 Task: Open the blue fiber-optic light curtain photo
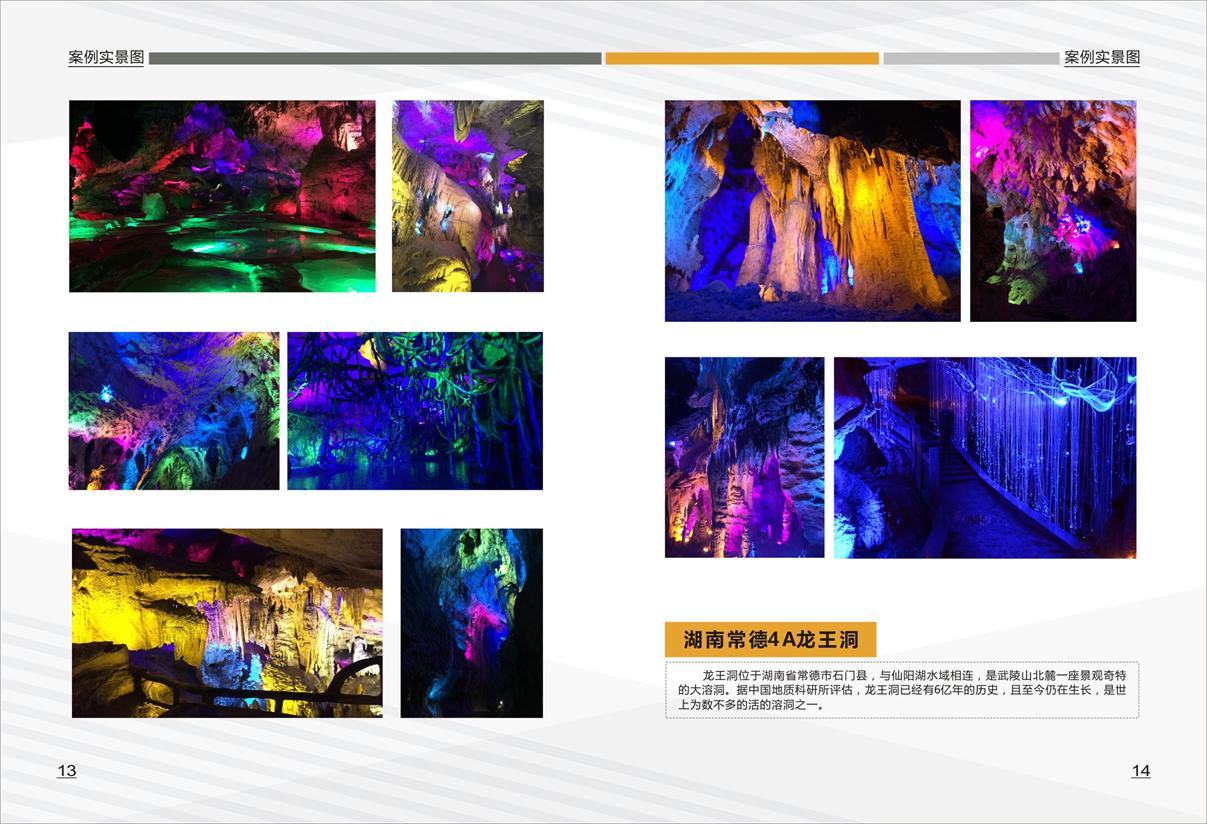pos(985,457)
